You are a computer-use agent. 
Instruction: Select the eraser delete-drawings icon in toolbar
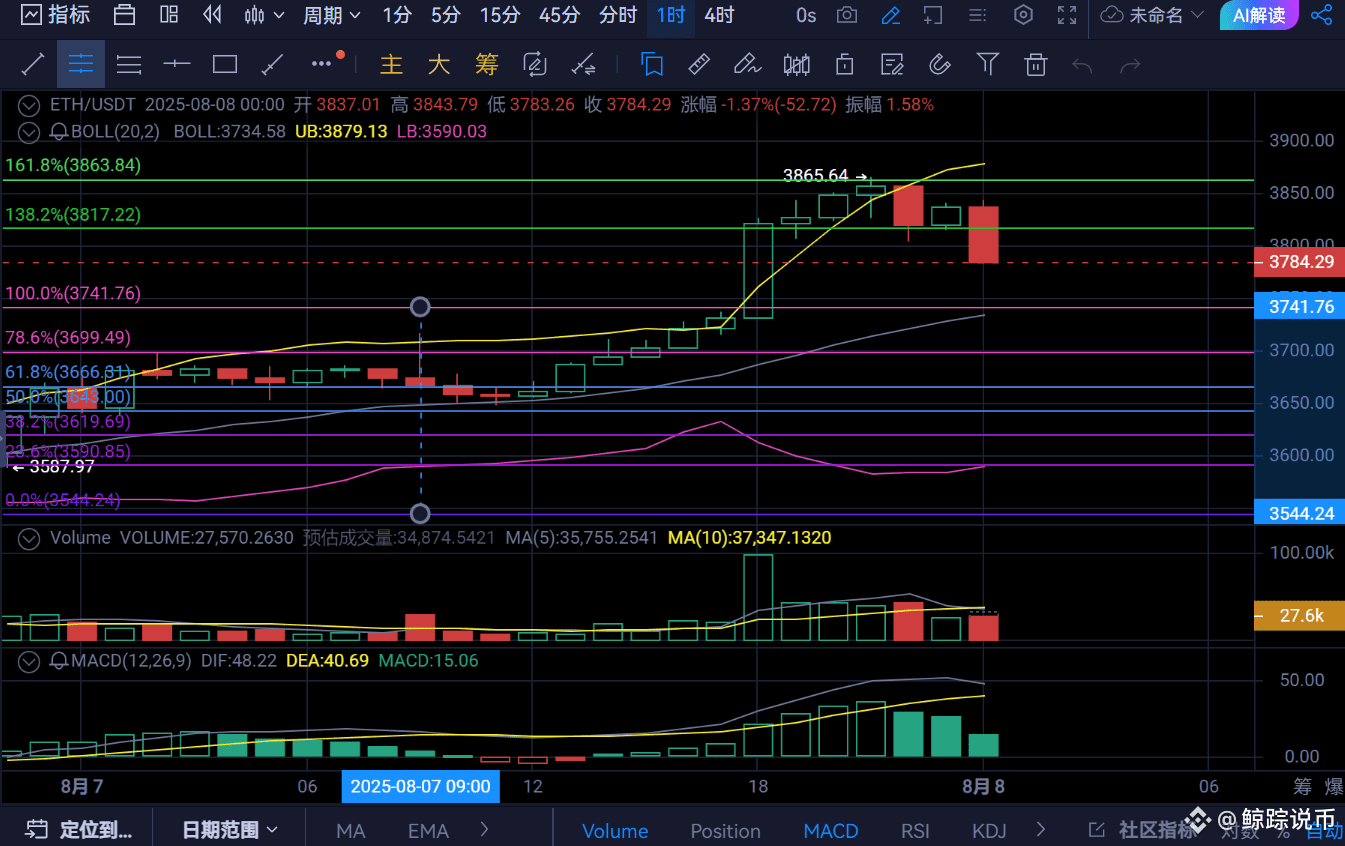point(1035,64)
